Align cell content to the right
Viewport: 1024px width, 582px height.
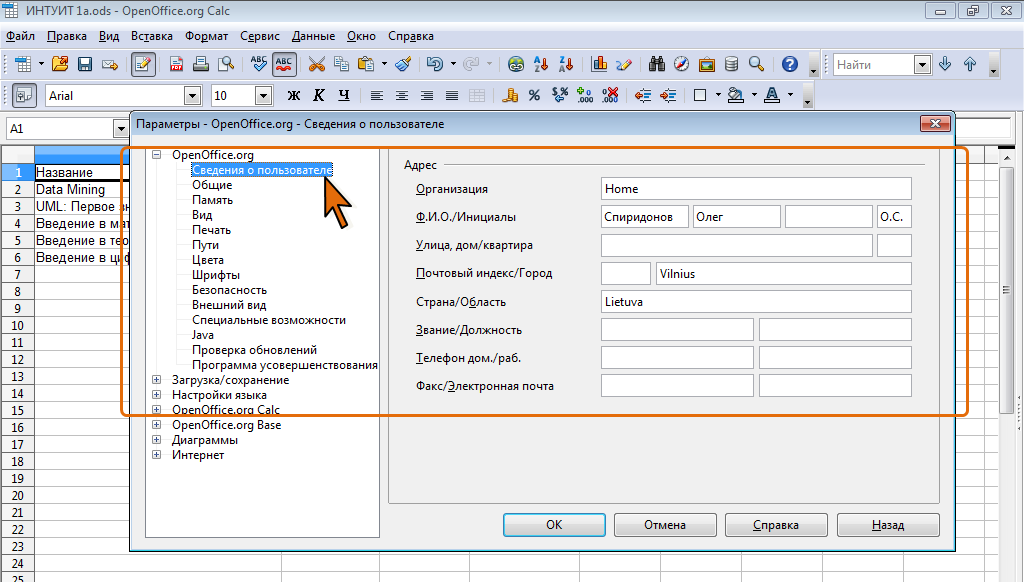[x=426, y=95]
